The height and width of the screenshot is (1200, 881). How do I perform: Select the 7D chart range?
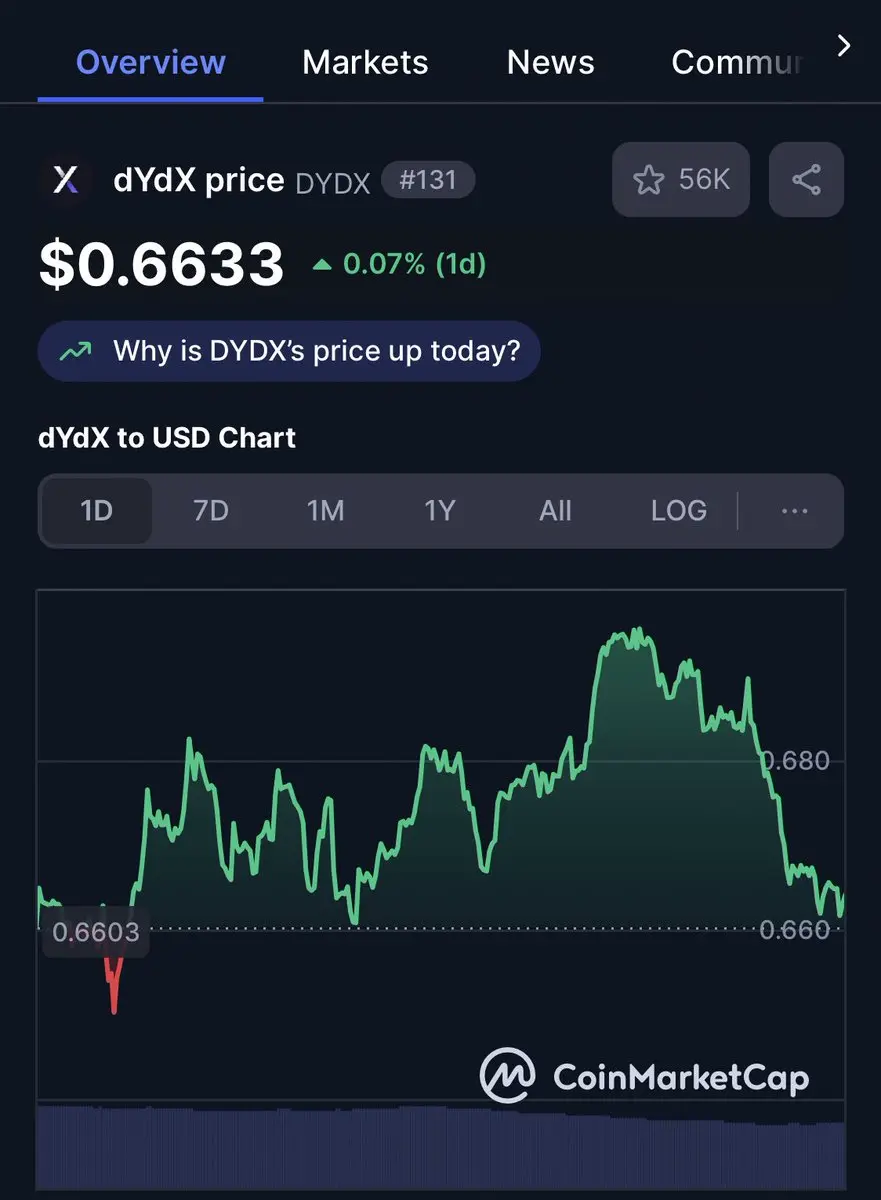tap(210, 511)
